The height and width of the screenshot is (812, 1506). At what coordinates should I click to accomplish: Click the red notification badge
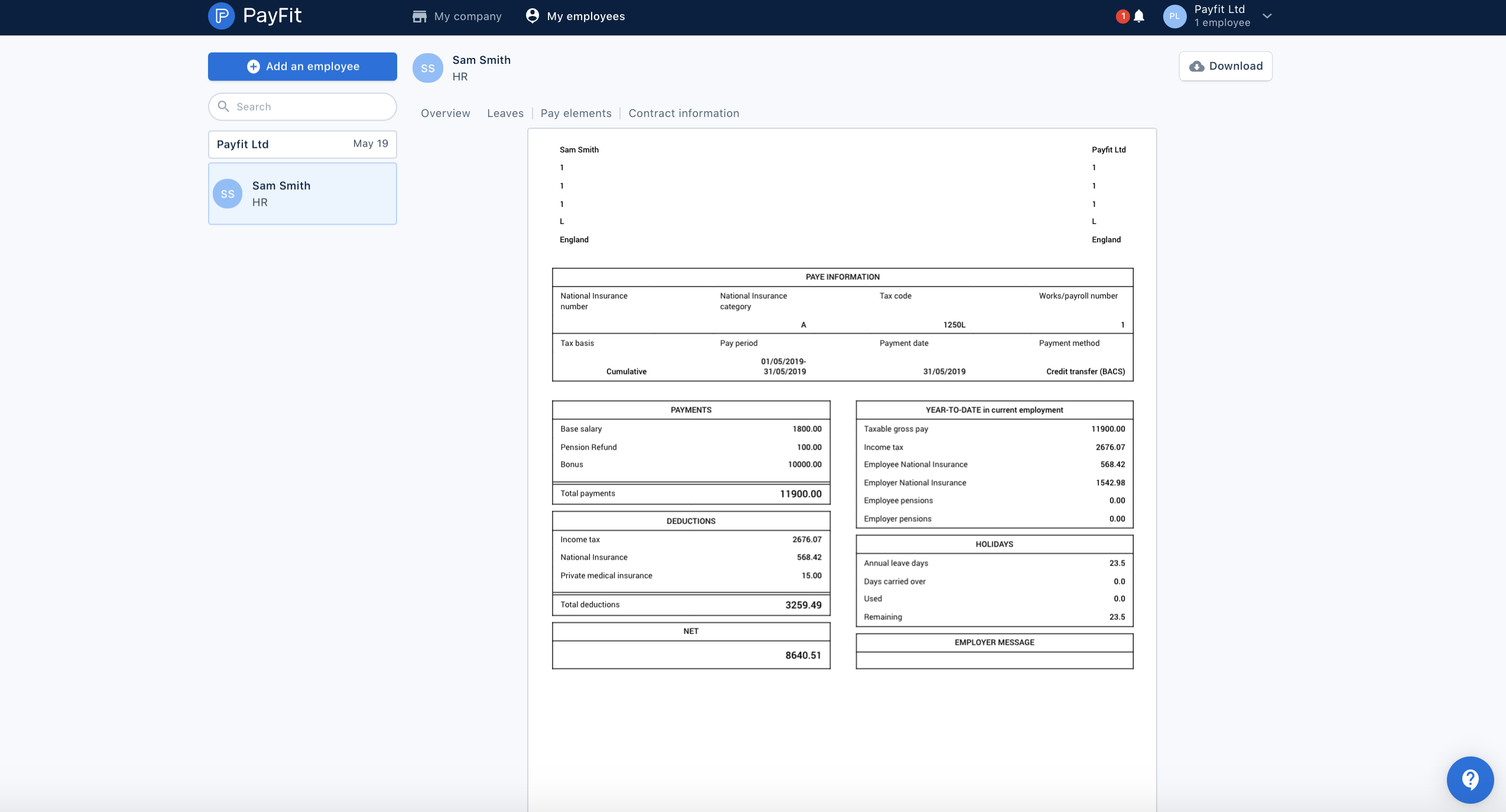pos(1122,17)
